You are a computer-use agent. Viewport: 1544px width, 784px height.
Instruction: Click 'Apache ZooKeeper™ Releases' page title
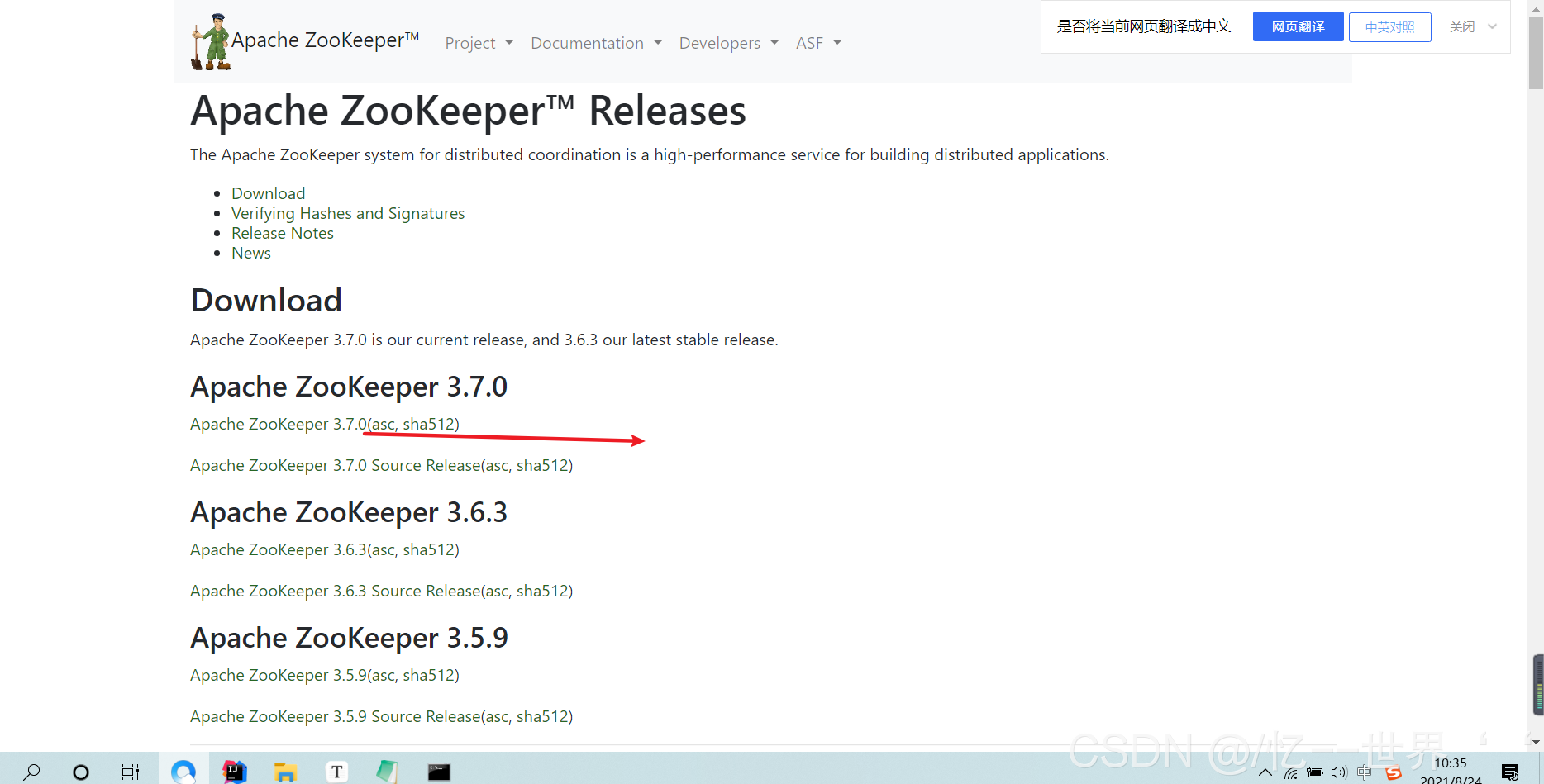click(468, 111)
